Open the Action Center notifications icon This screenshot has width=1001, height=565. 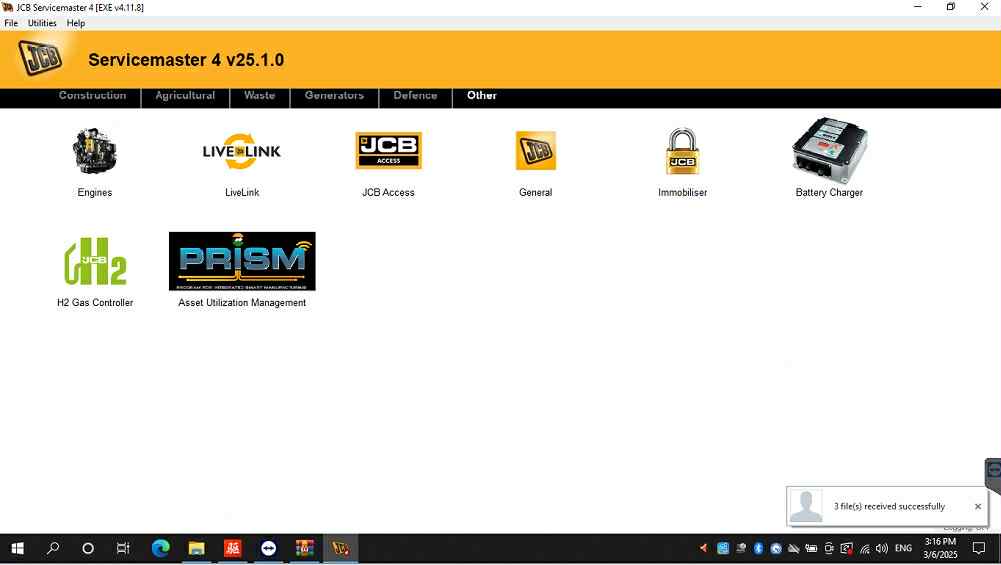pyautogui.click(x=979, y=548)
